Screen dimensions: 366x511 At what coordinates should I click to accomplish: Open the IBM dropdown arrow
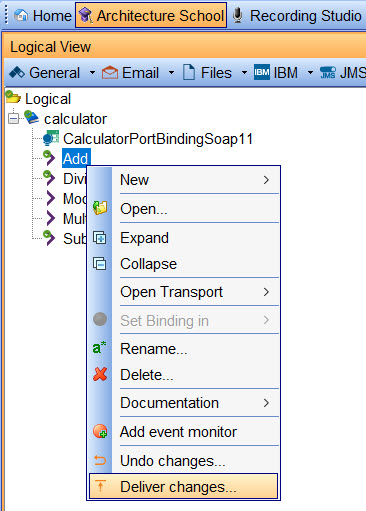click(310, 72)
